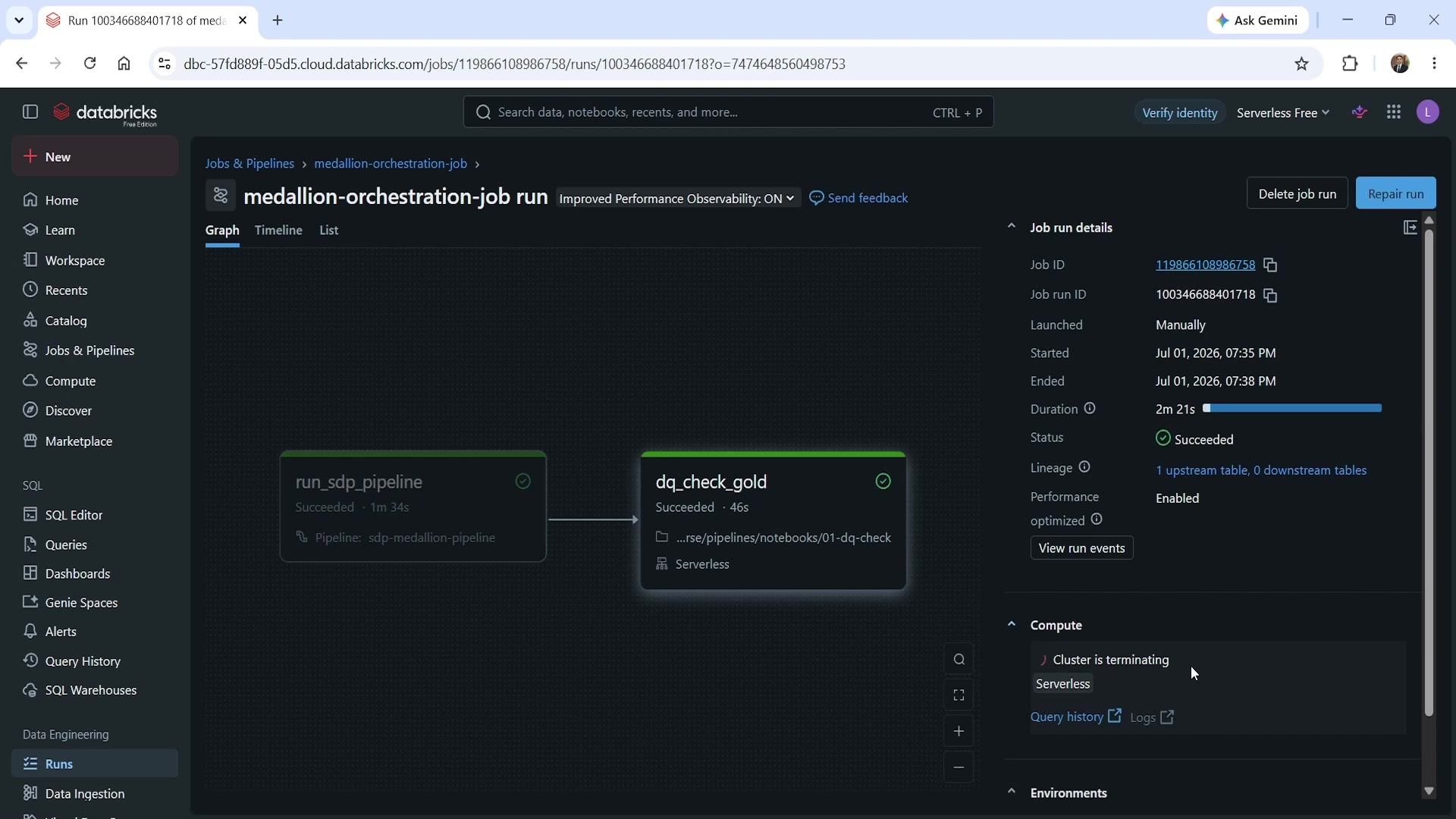The image size is (1456, 819).
Task: Click Delete job run button
Action: (x=1297, y=193)
